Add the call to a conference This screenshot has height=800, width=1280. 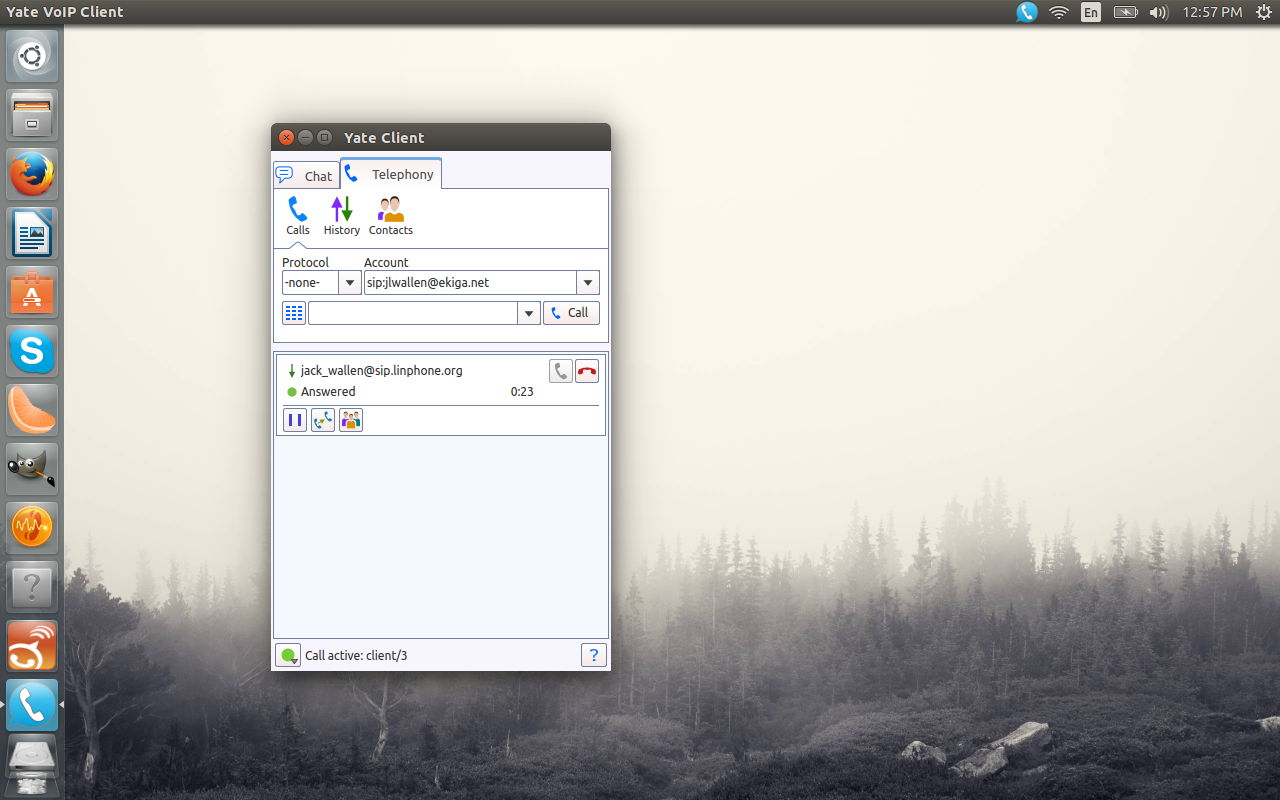click(351, 420)
